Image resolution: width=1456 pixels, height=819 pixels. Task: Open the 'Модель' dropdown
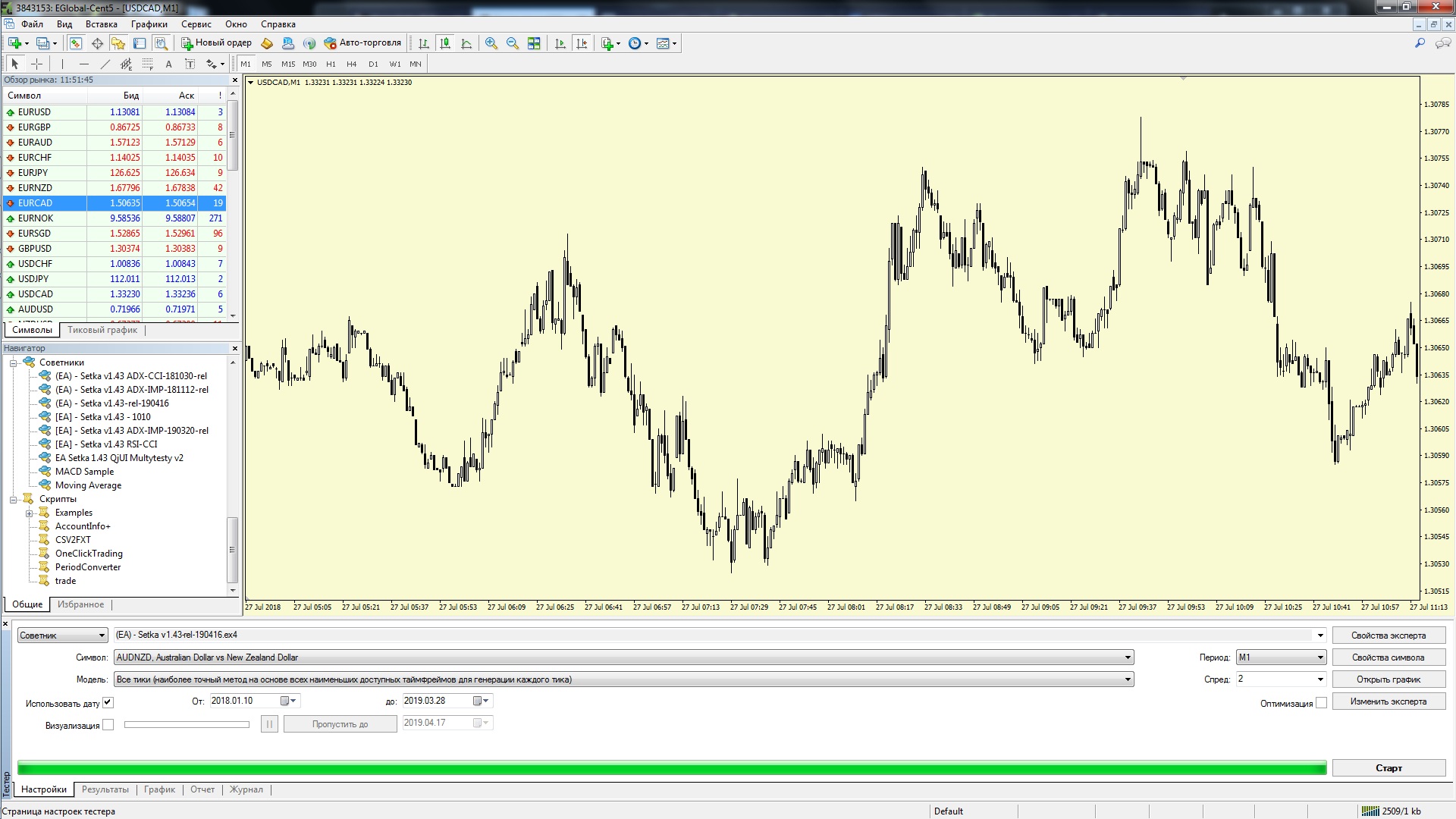1128,679
